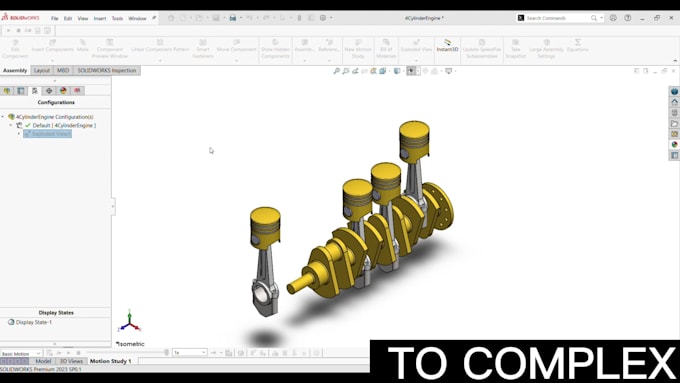Open the PropertyManager tab icon
This screenshot has width=680, height=383.
[21, 91]
